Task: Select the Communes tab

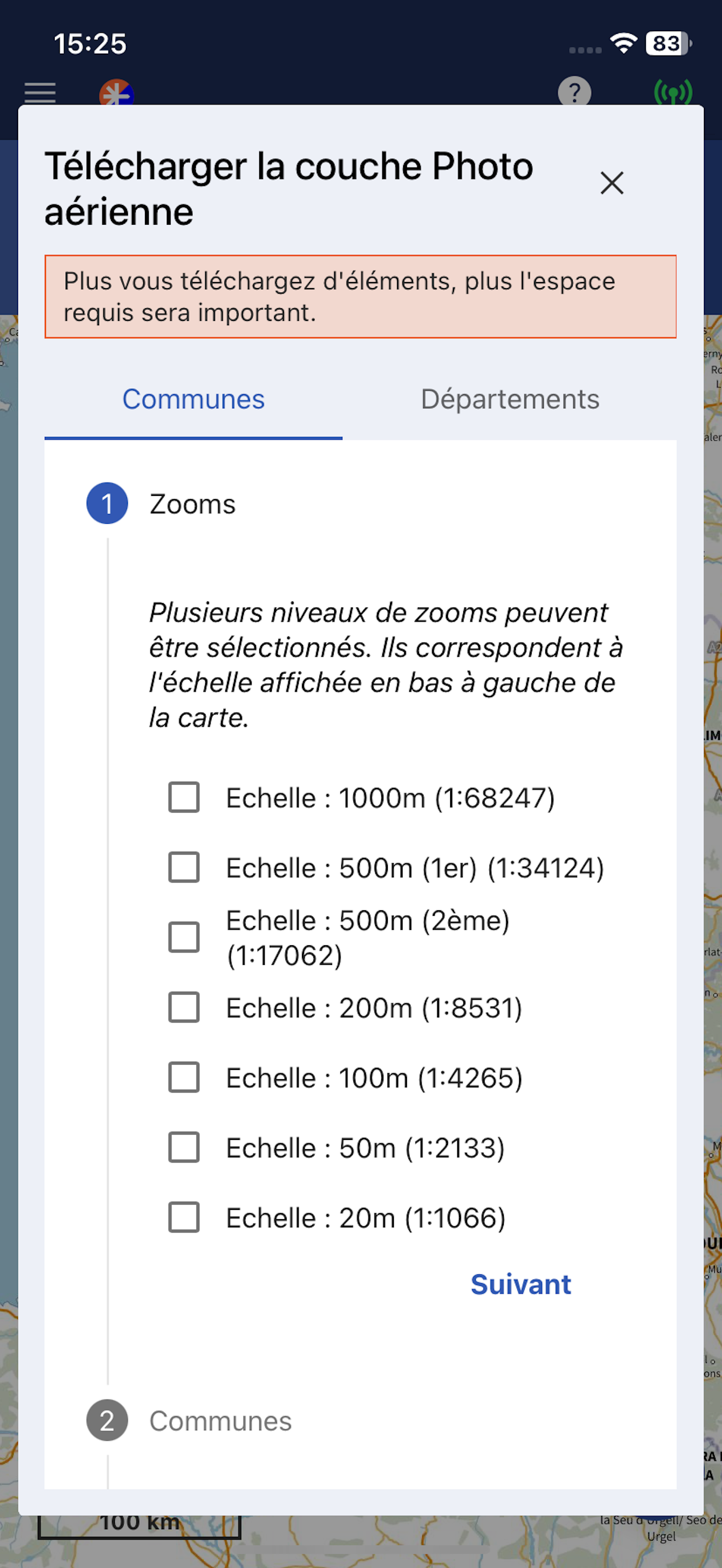Action: [x=194, y=399]
